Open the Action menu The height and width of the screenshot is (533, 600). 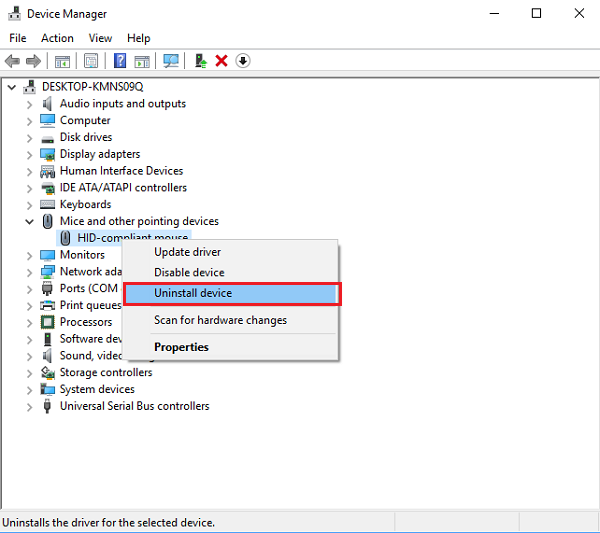tap(57, 38)
